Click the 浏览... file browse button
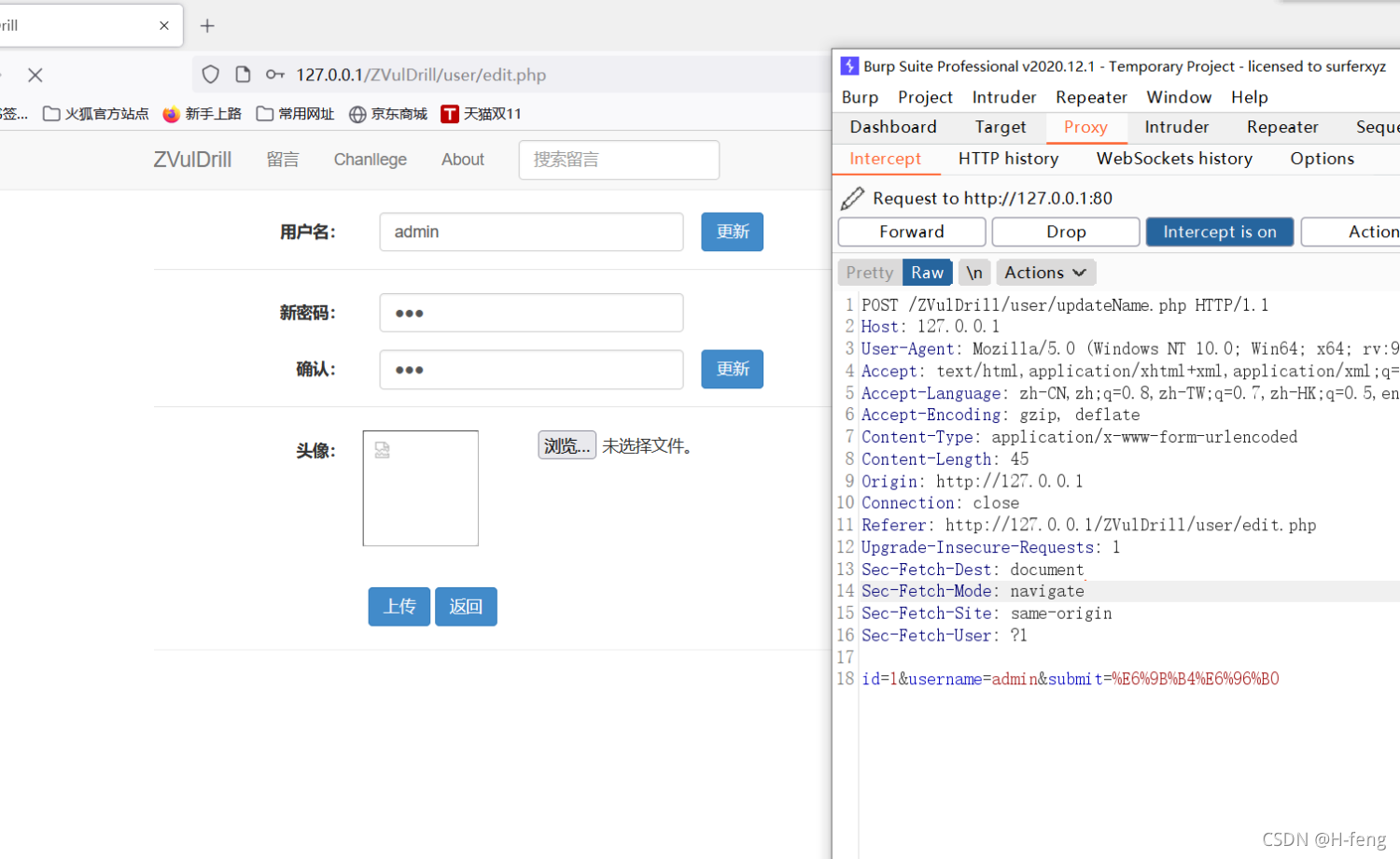This screenshot has height=859, width=1400. click(567, 446)
